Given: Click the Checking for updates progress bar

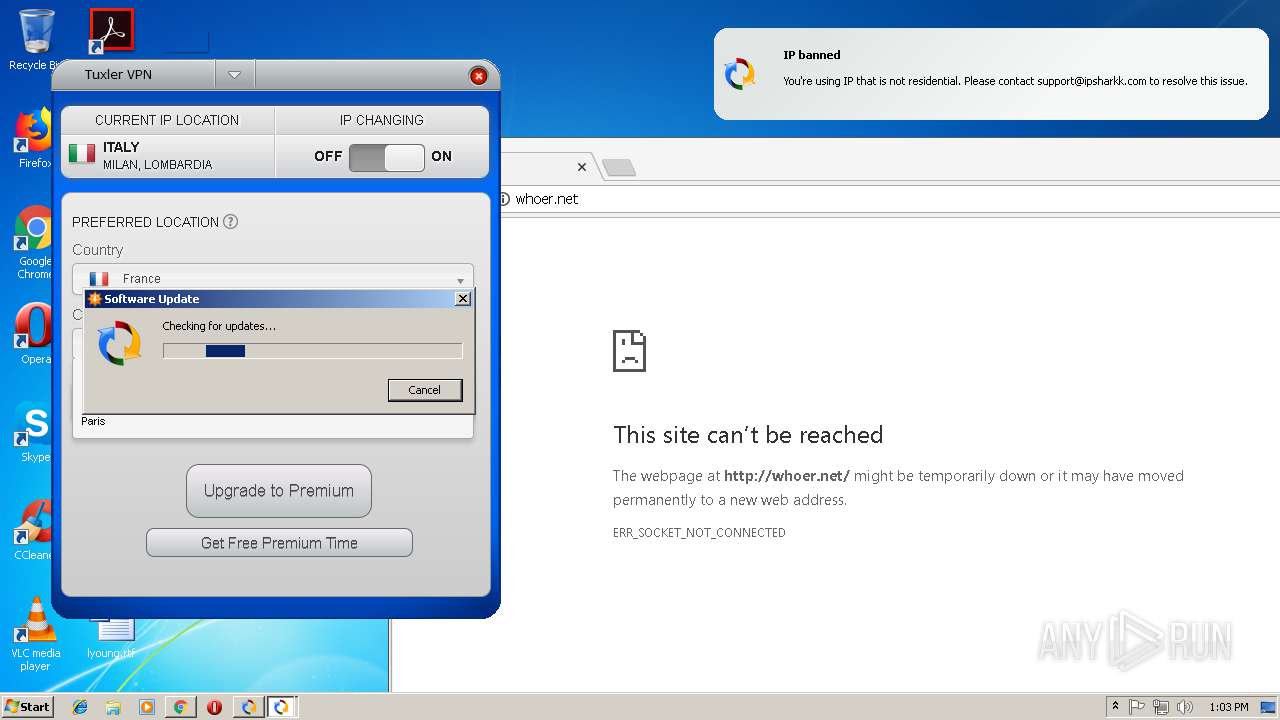Looking at the screenshot, I should click(313, 351).
